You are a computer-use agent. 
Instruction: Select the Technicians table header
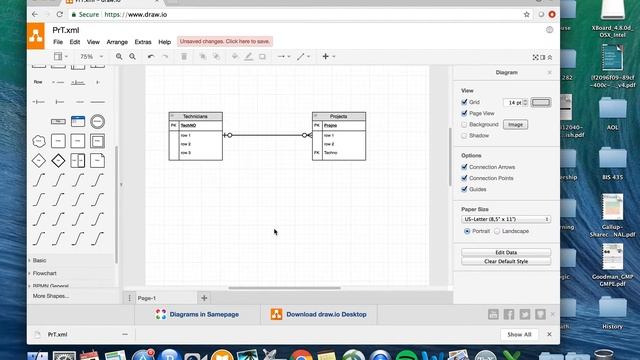click(x=196, y=116)
